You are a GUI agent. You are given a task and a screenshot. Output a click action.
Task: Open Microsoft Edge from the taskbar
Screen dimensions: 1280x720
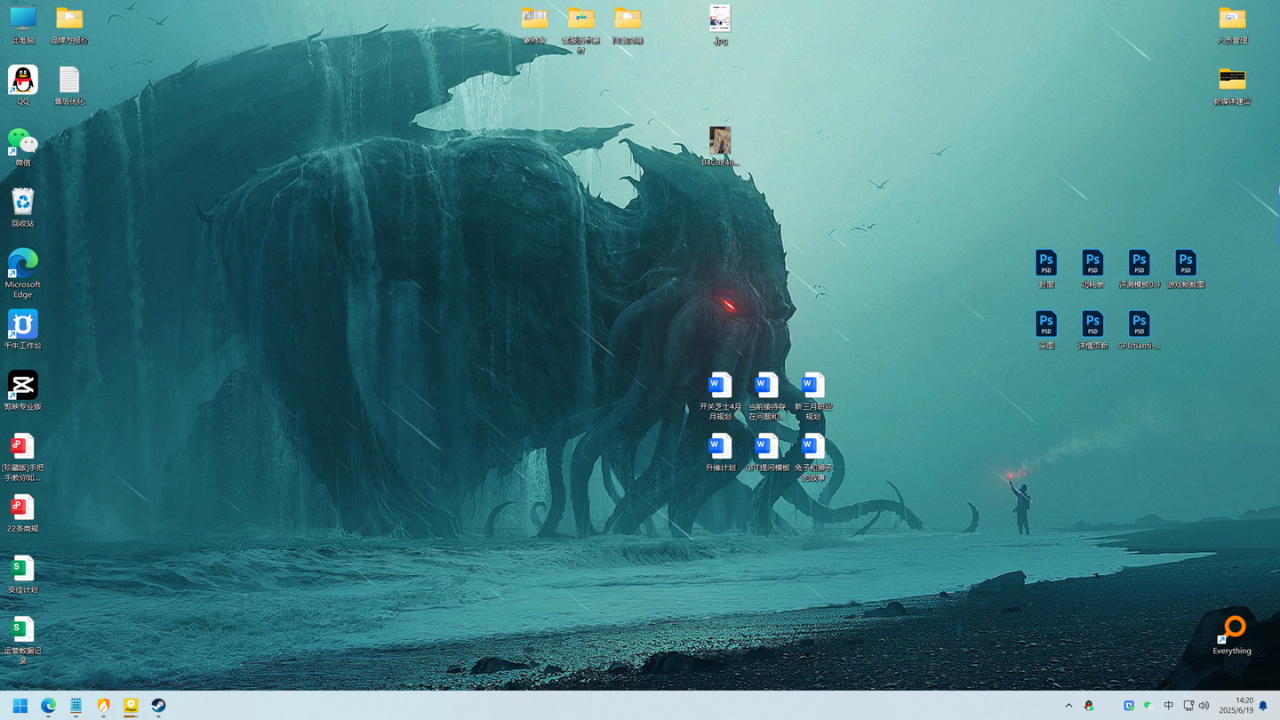point(48,705)
